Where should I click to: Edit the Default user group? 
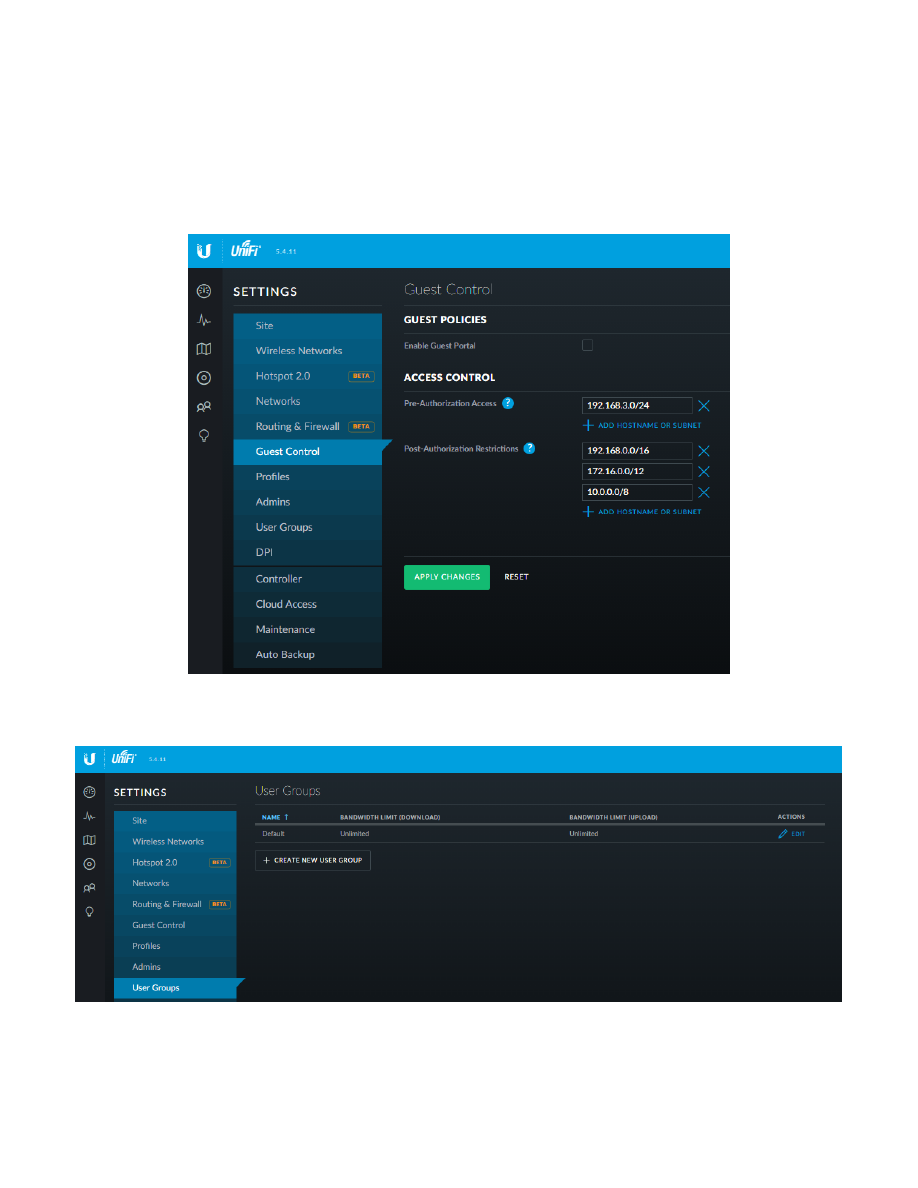pyautogui.click(x=791, y=834)
